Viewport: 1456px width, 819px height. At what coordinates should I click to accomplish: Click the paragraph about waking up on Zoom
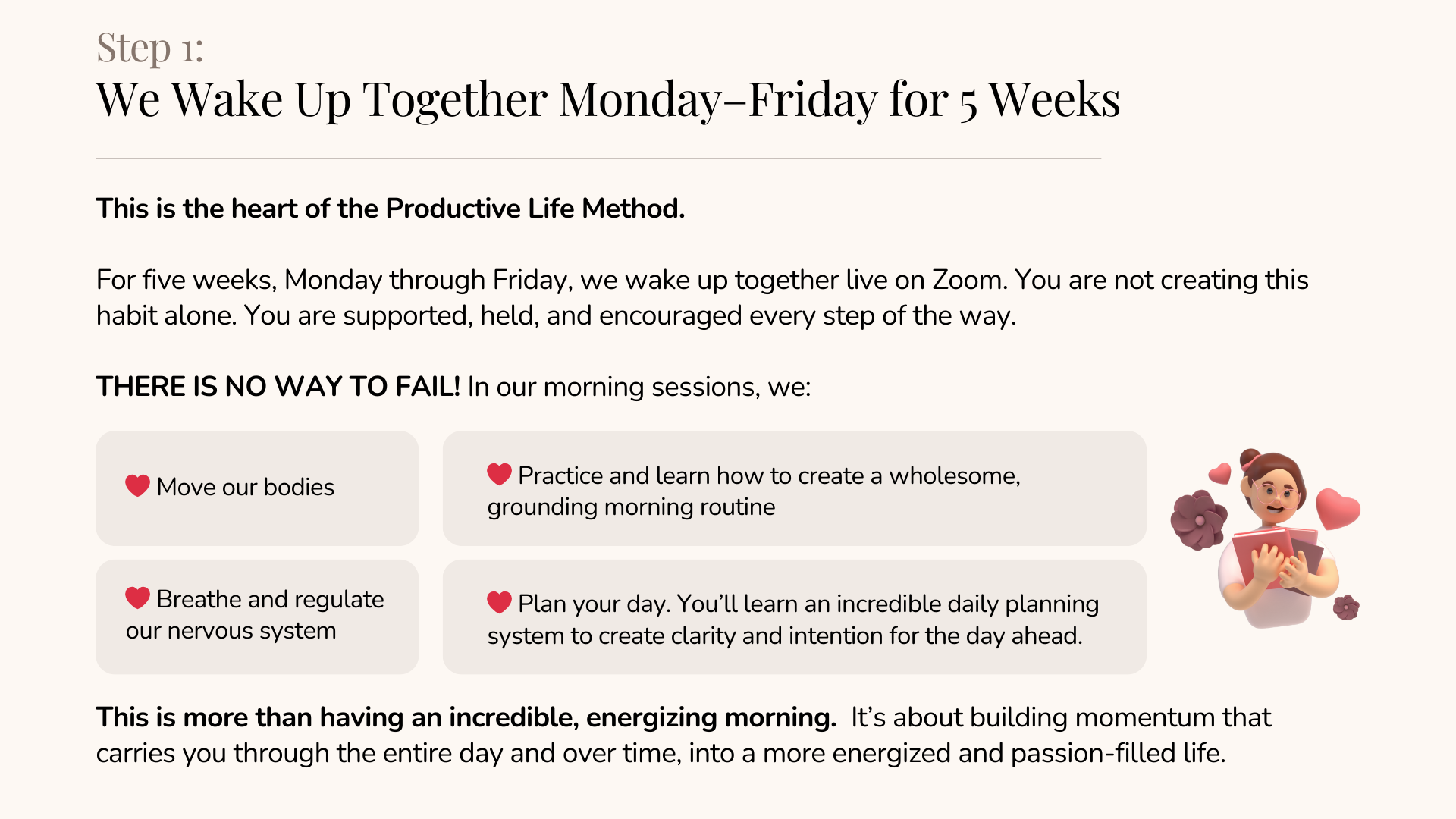(x=701, y=297)
